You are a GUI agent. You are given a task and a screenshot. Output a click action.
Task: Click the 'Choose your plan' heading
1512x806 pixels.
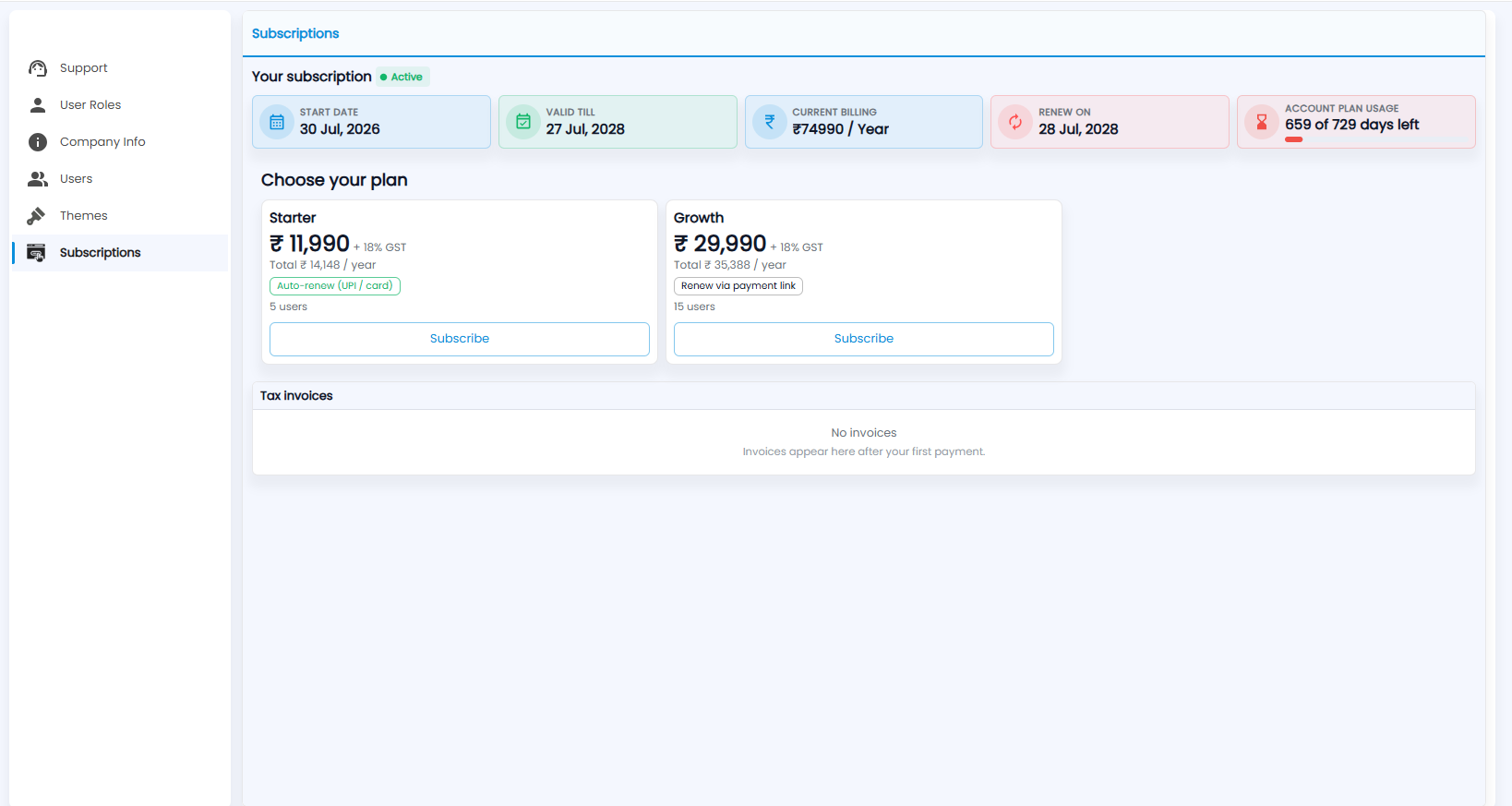334,180
